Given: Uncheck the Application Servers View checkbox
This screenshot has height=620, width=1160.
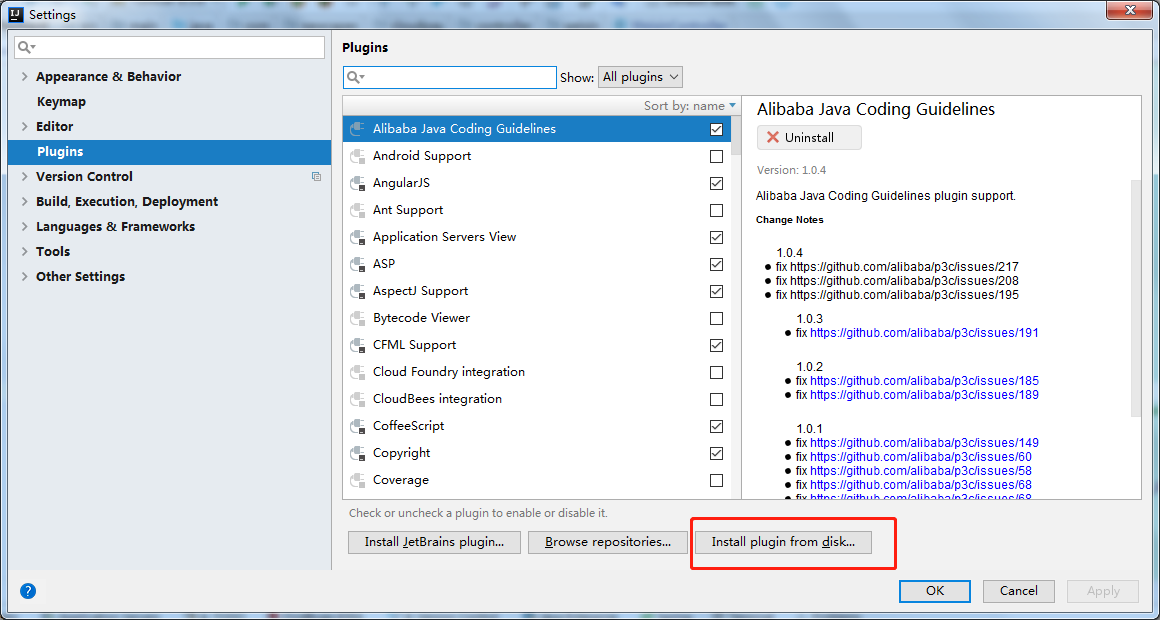Looking at the screenshot, I should pyautogui.click(x=716, y=237).
